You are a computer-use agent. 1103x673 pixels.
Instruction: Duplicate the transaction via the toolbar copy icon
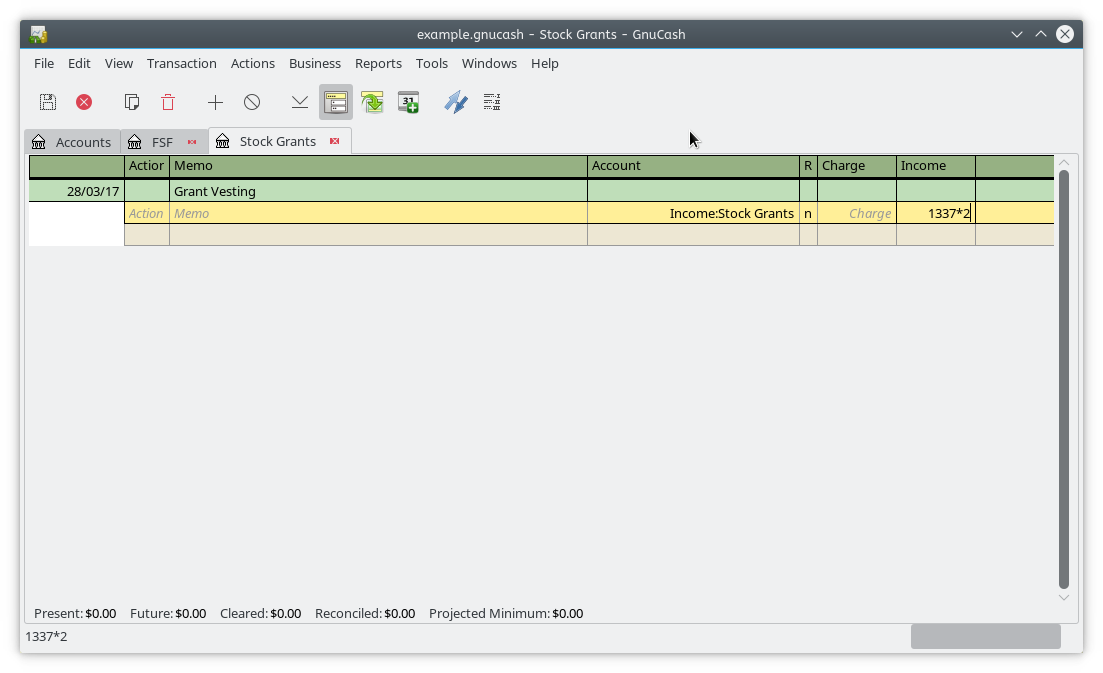pos(132,102)
